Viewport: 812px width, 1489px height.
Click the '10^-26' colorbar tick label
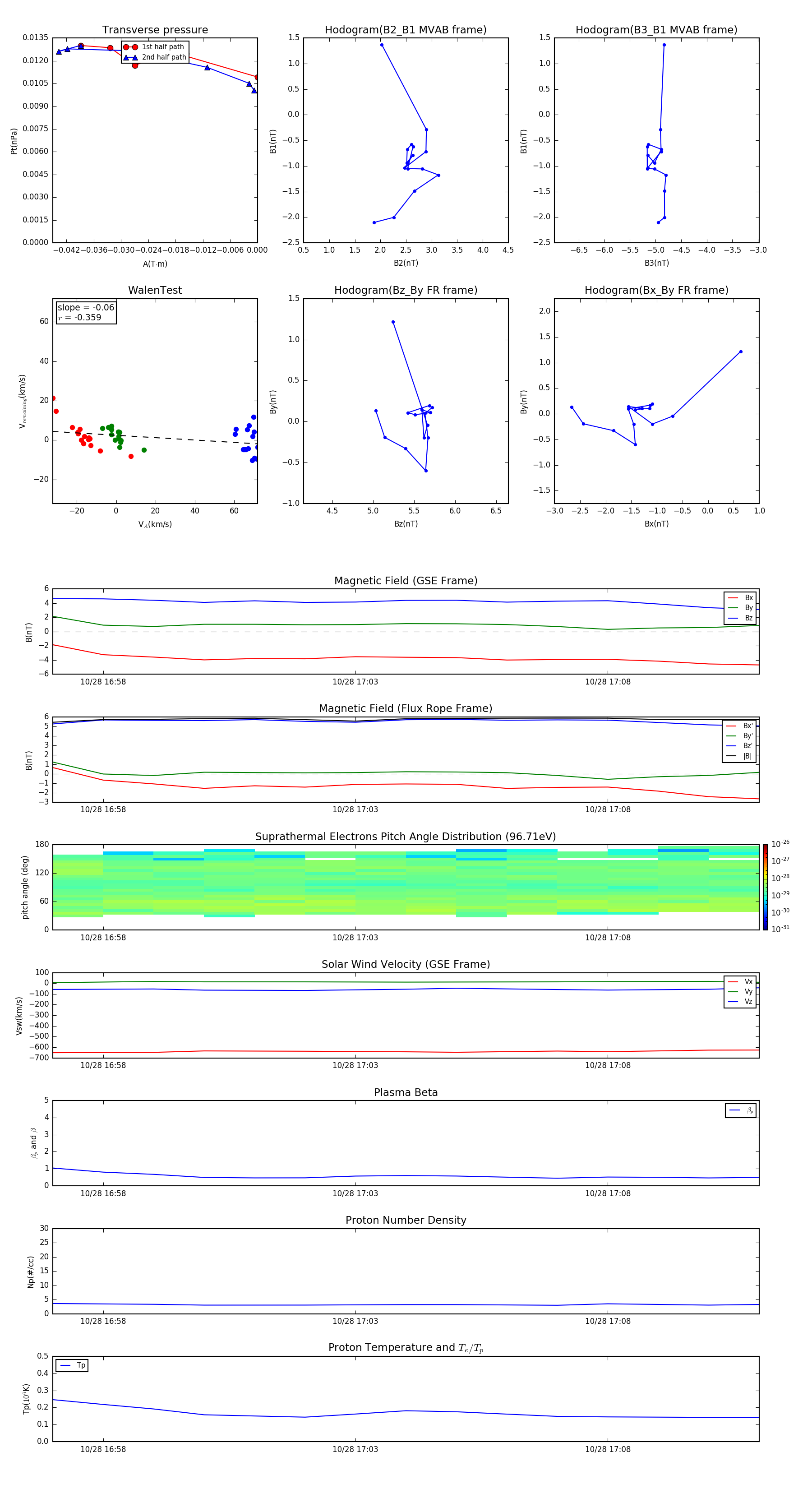coord(780,844)
